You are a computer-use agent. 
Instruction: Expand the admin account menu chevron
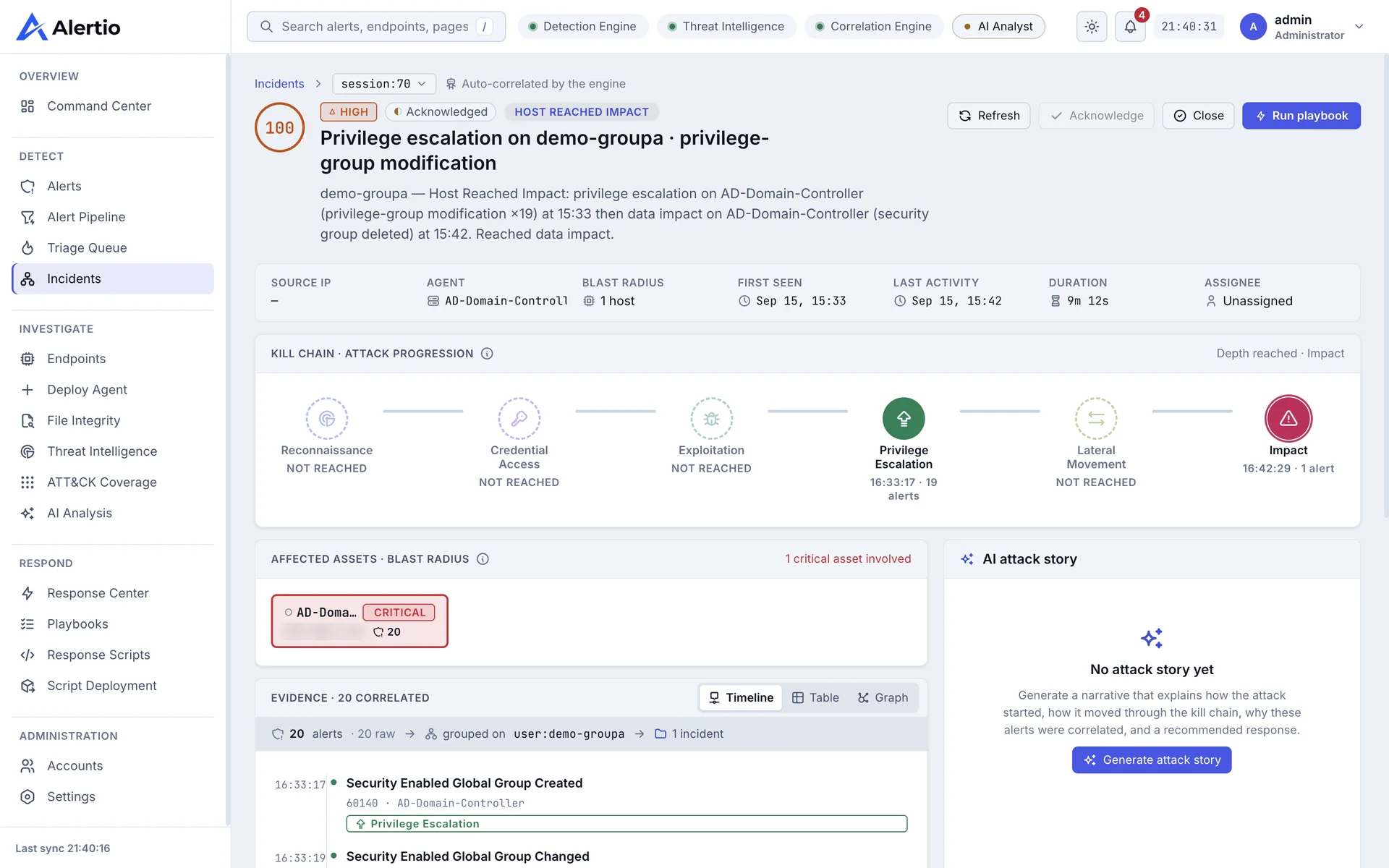pyautogui.click(x=1359, y=27)
